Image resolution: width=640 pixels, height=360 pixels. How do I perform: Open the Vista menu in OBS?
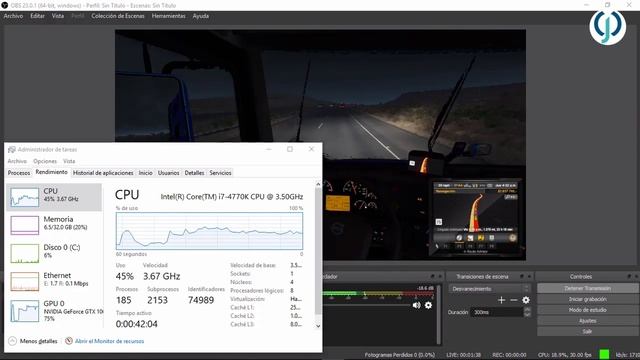pyautogui.click(x=58, y=16)
